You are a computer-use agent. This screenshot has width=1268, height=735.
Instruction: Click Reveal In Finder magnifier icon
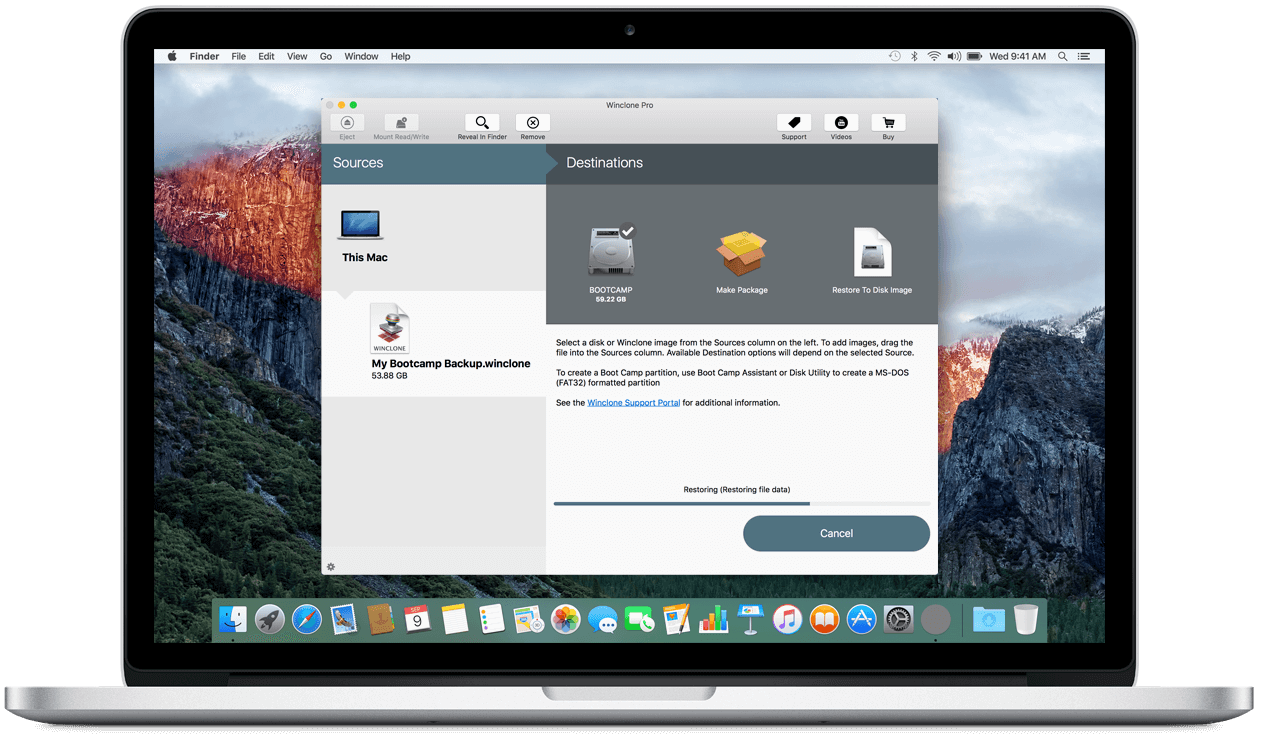[482, 122]
